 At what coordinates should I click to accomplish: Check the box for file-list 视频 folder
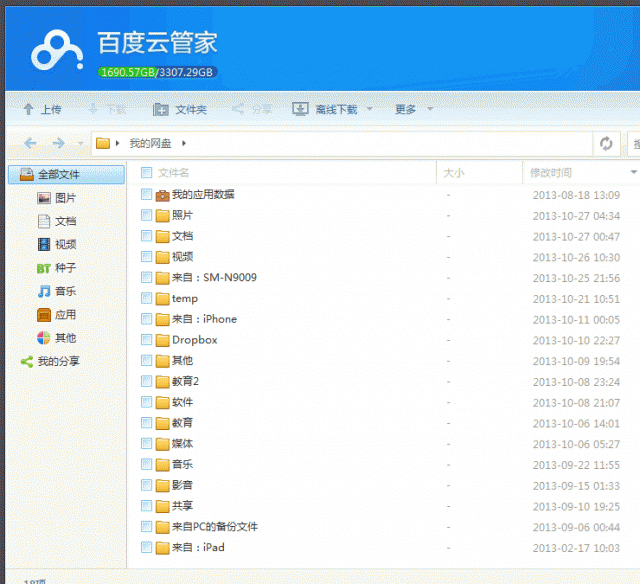pos(147,257)
